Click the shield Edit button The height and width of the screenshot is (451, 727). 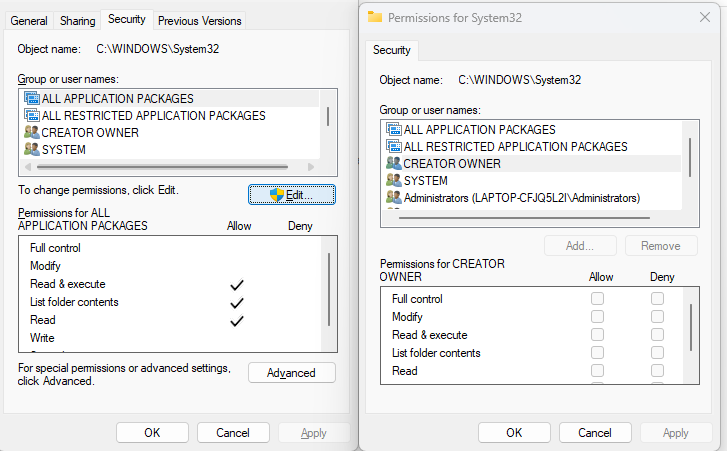(291, 195)
